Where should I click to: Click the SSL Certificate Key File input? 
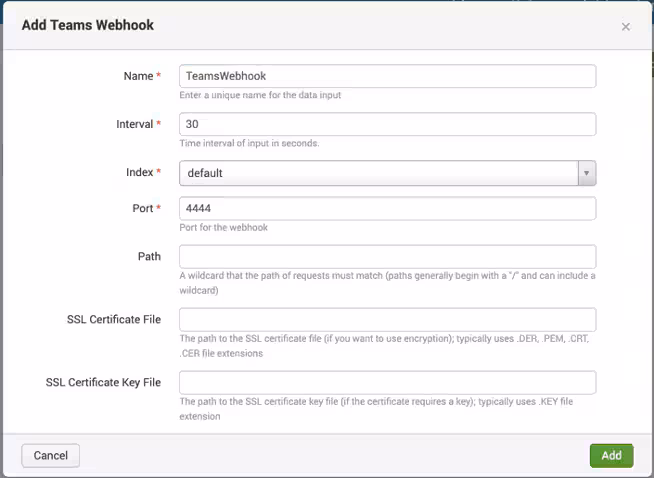(x=387, y=382)
